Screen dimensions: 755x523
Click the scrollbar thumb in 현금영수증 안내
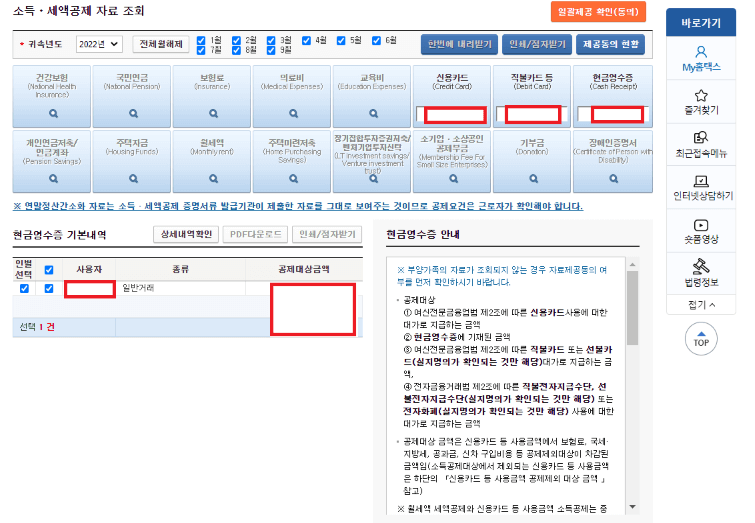[x=632, y=308]
